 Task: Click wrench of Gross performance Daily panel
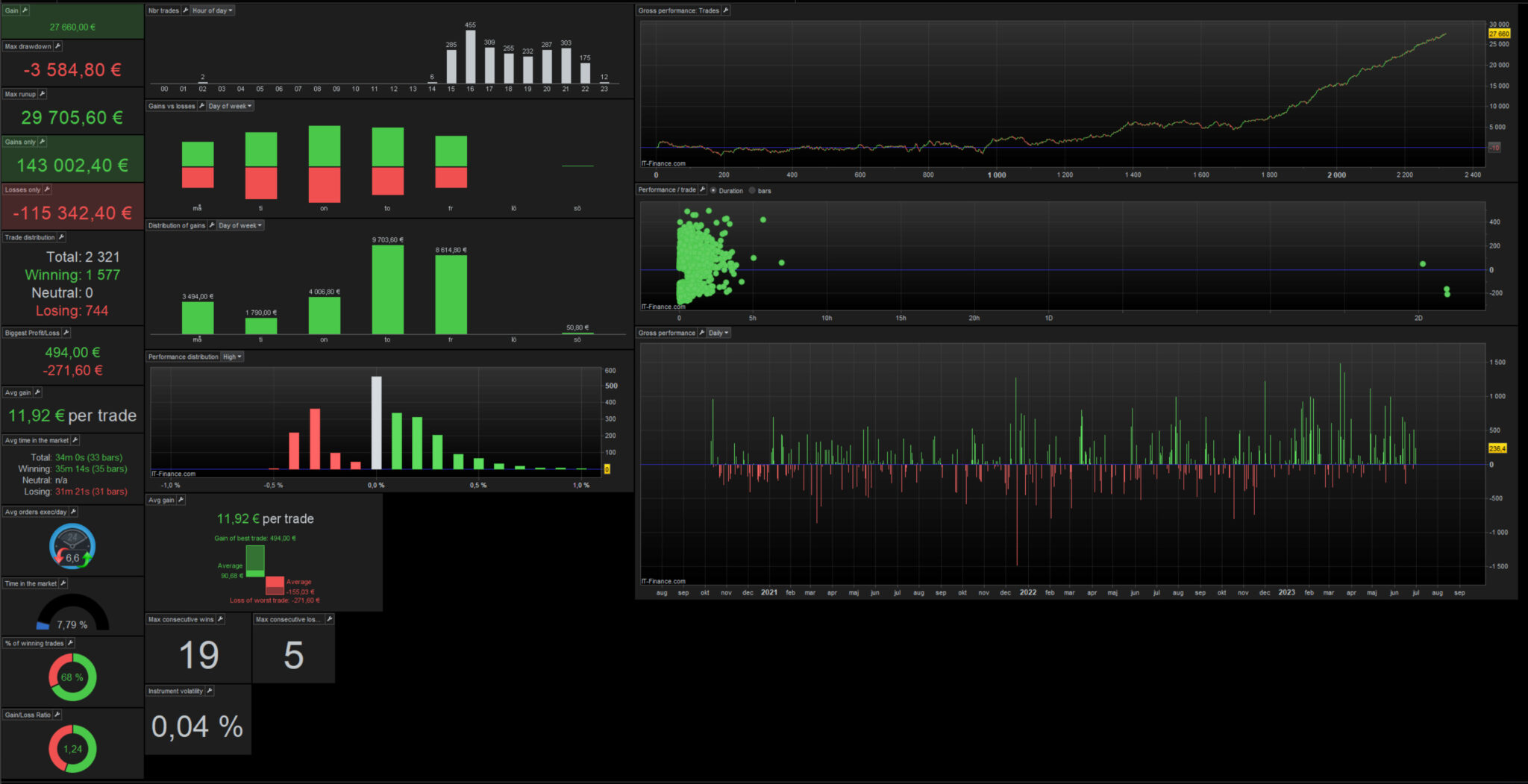[x=701, y=333]
